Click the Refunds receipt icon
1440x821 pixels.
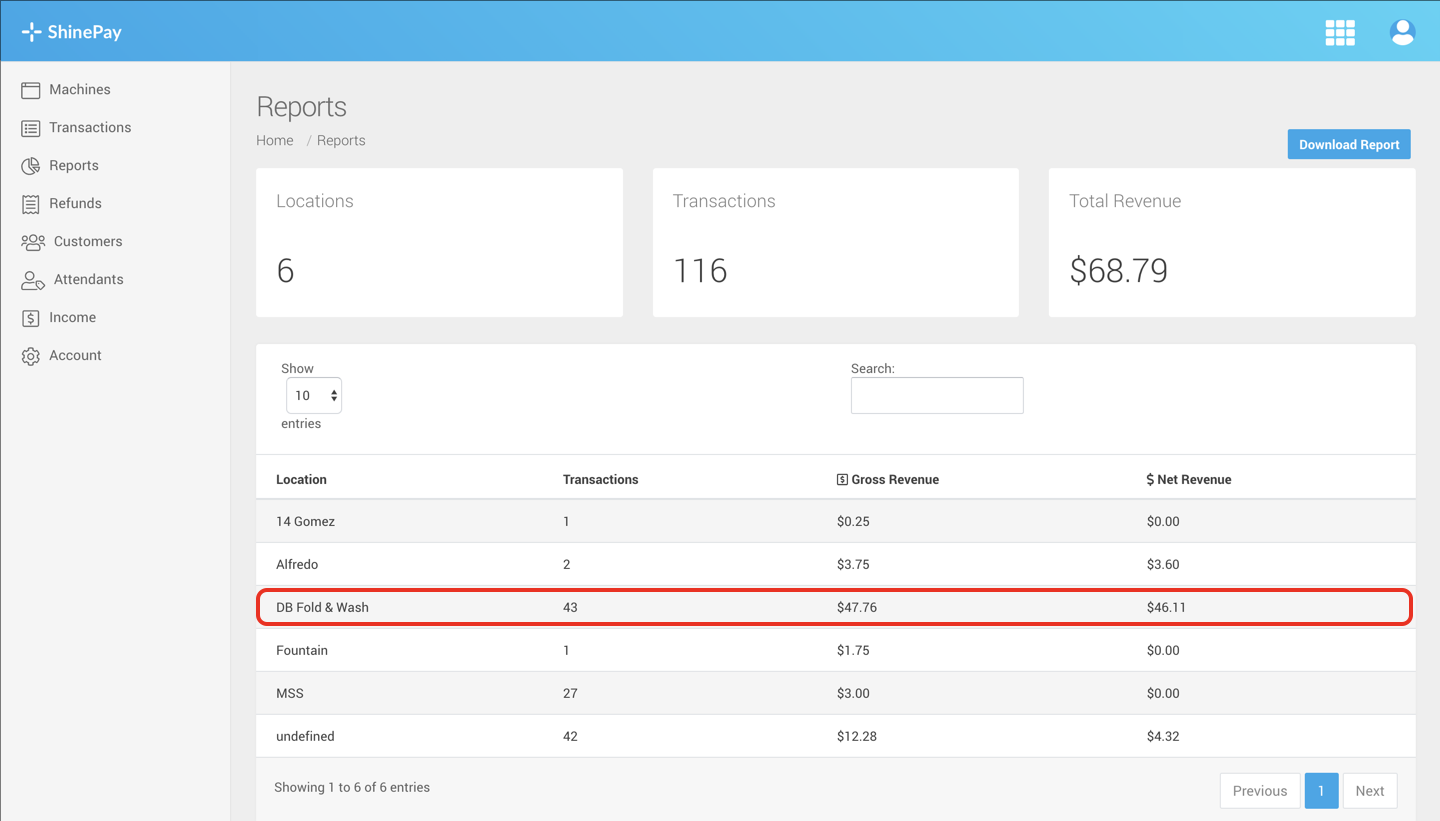tap(31, 204)
